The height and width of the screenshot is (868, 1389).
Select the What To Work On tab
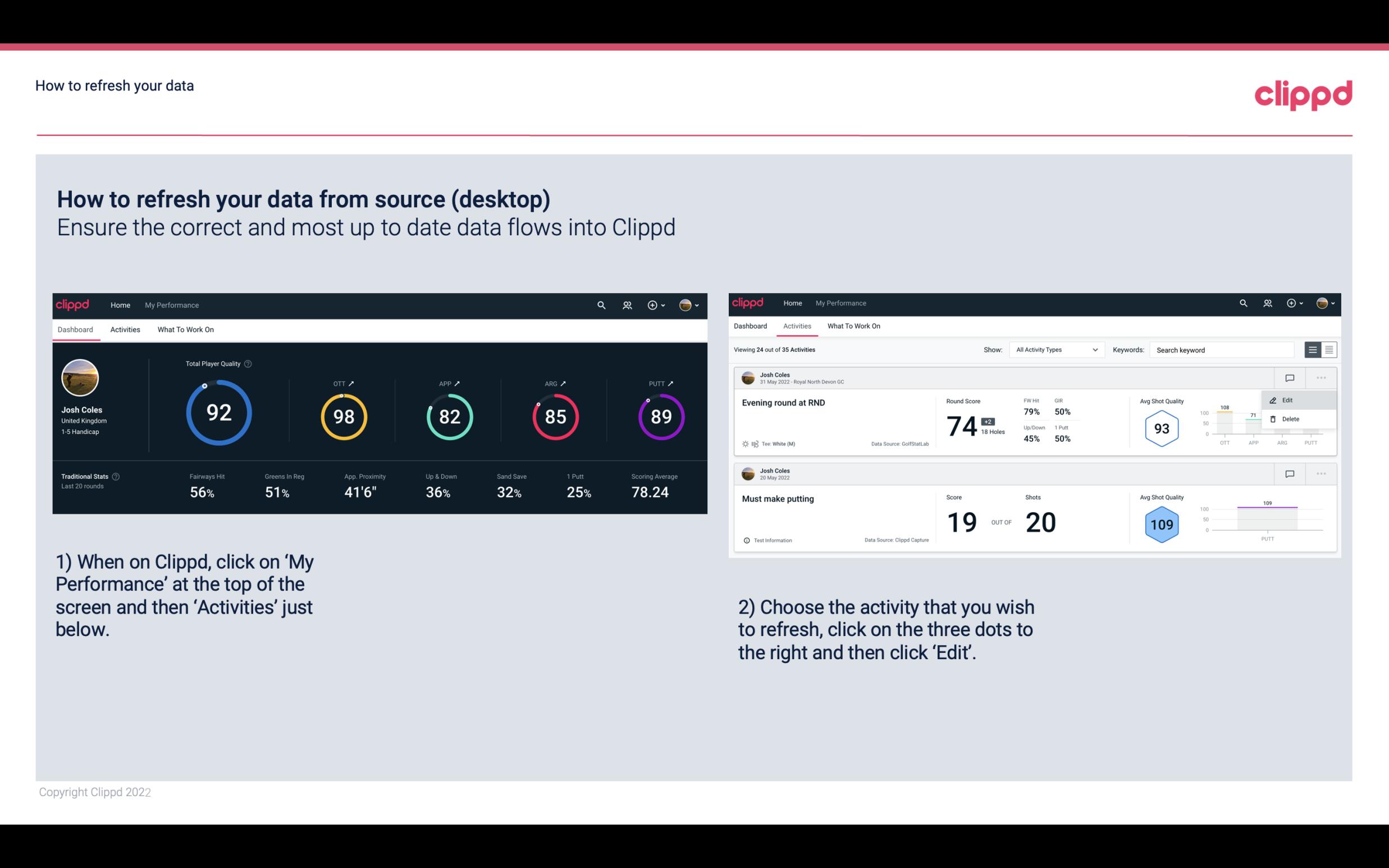coord(185,329)
